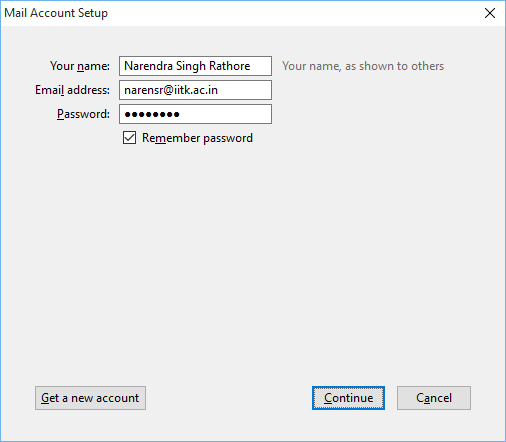Click the "Remember password" label text
The height and width of the screenshot is (442, 506).
197,138
